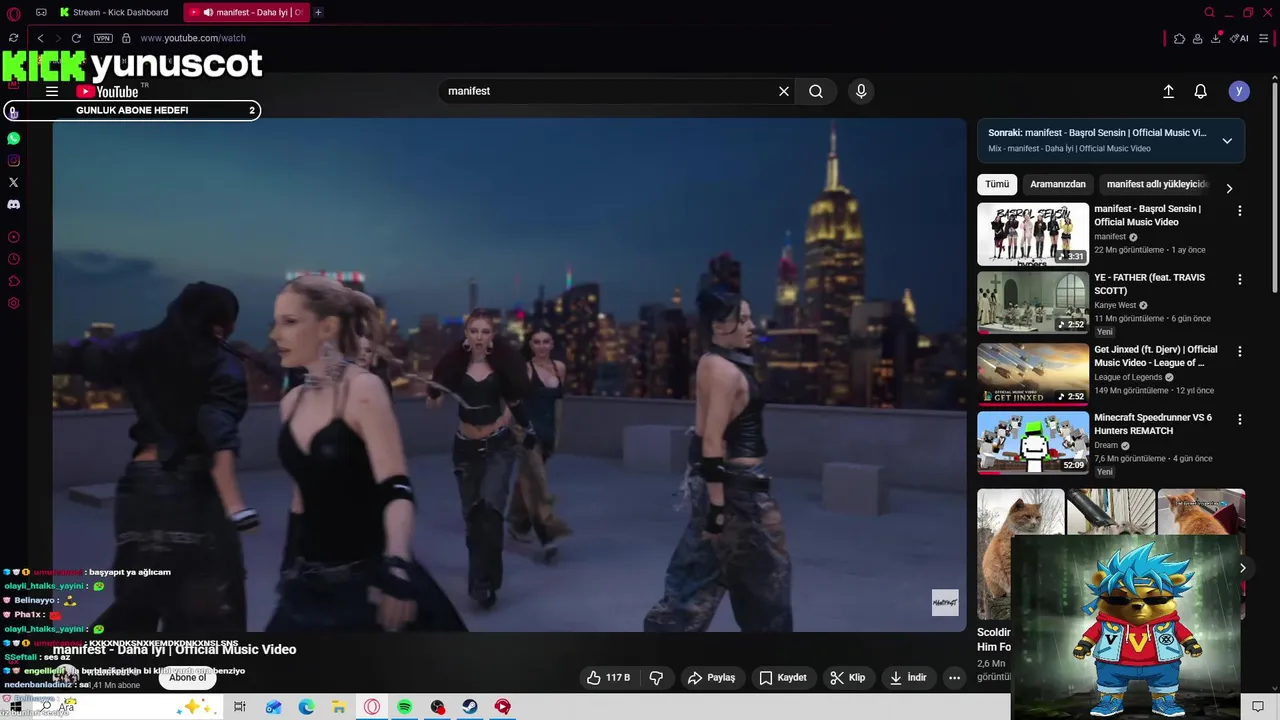The height and width of the screenshot is (720, 1280).
Task: Open the Get Jinxed video thumbnail
Action: (x=1033, y=374)
